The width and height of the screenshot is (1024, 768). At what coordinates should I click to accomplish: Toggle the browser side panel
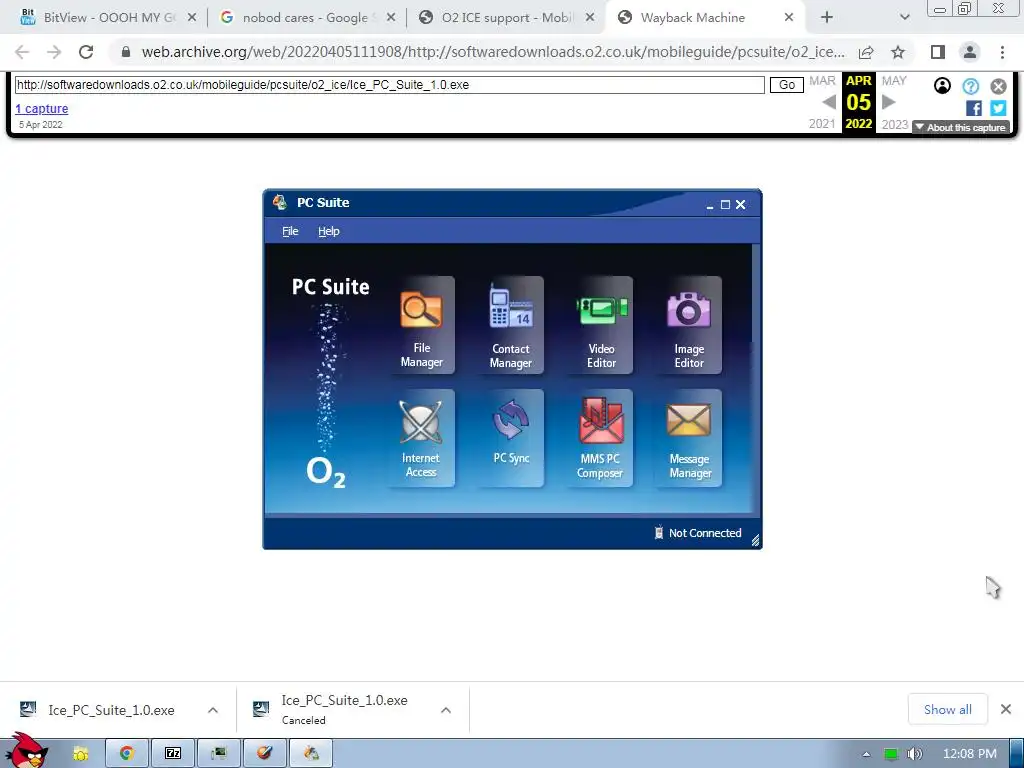tap(938, 52)
